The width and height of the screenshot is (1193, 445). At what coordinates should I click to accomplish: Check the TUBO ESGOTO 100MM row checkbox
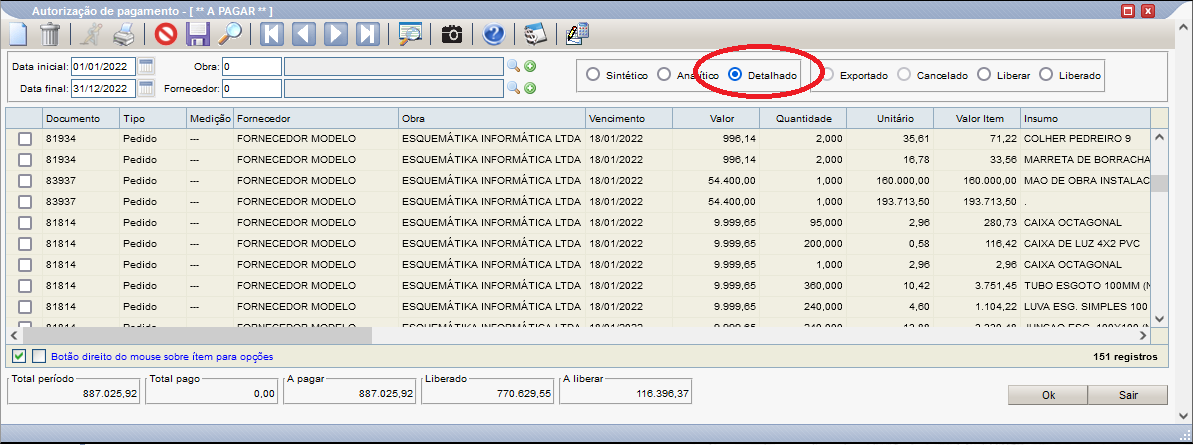tap(25, 286)
